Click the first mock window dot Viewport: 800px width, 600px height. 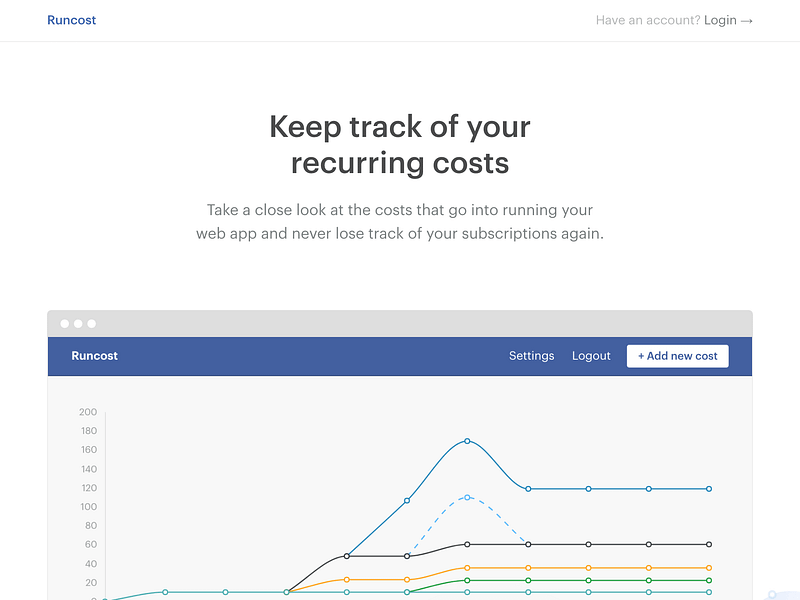pos(65,323)
